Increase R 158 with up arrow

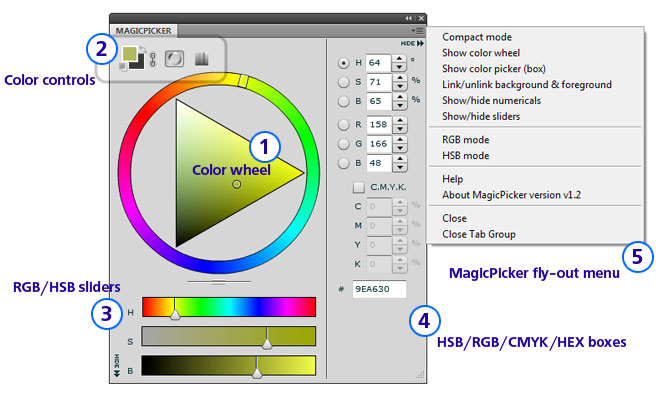tap(400, 120)
